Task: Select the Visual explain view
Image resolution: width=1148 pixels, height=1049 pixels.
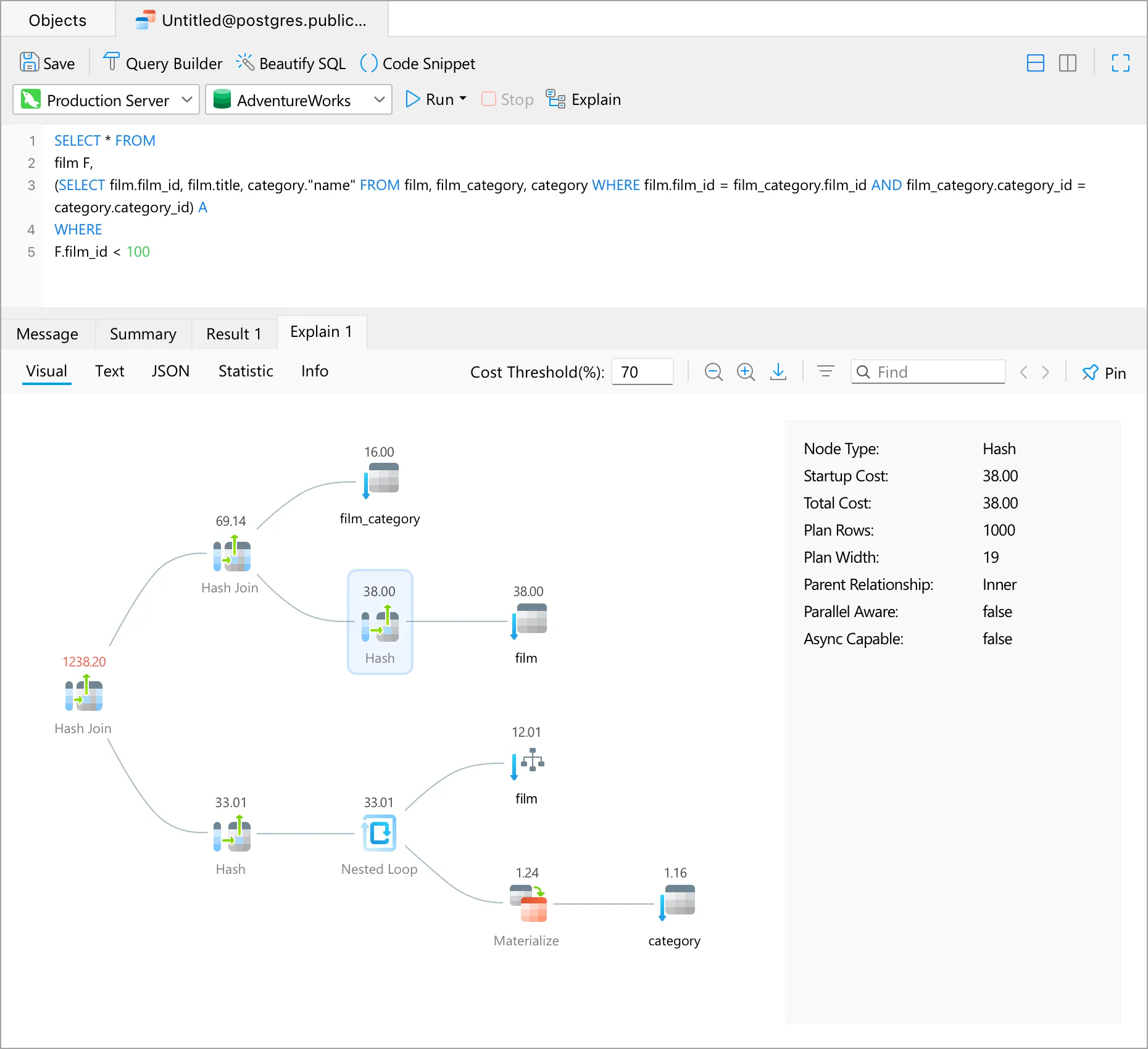Action: coord(46,371)
